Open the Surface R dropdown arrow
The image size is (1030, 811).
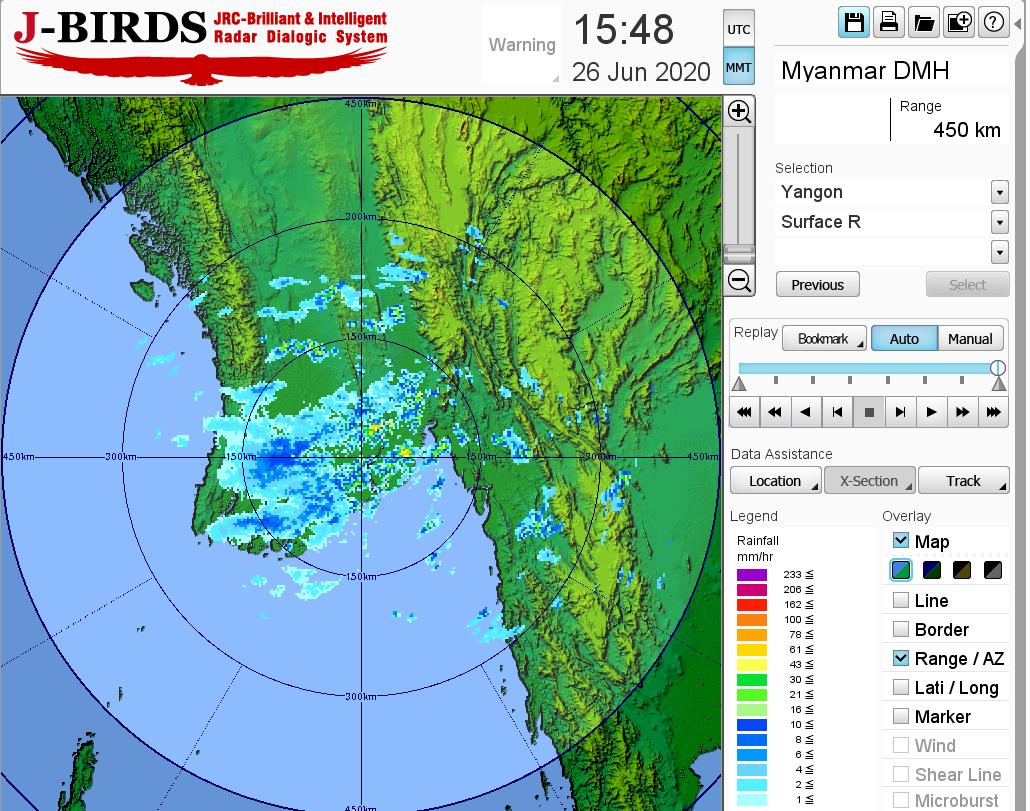[x=999, y=222]
